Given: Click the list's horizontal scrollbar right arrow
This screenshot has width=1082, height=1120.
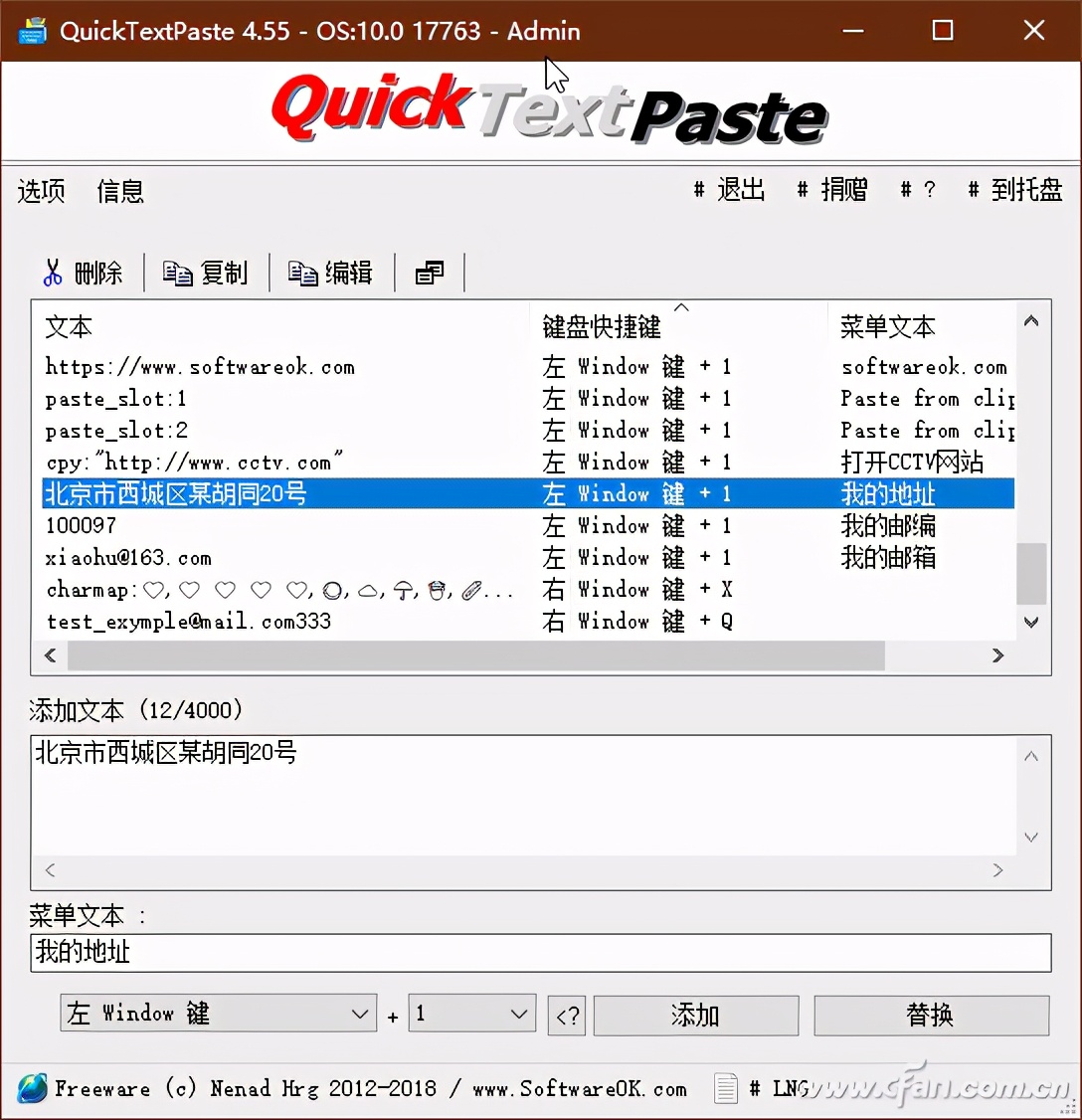Looking at the screenshot, I should 997,655.
